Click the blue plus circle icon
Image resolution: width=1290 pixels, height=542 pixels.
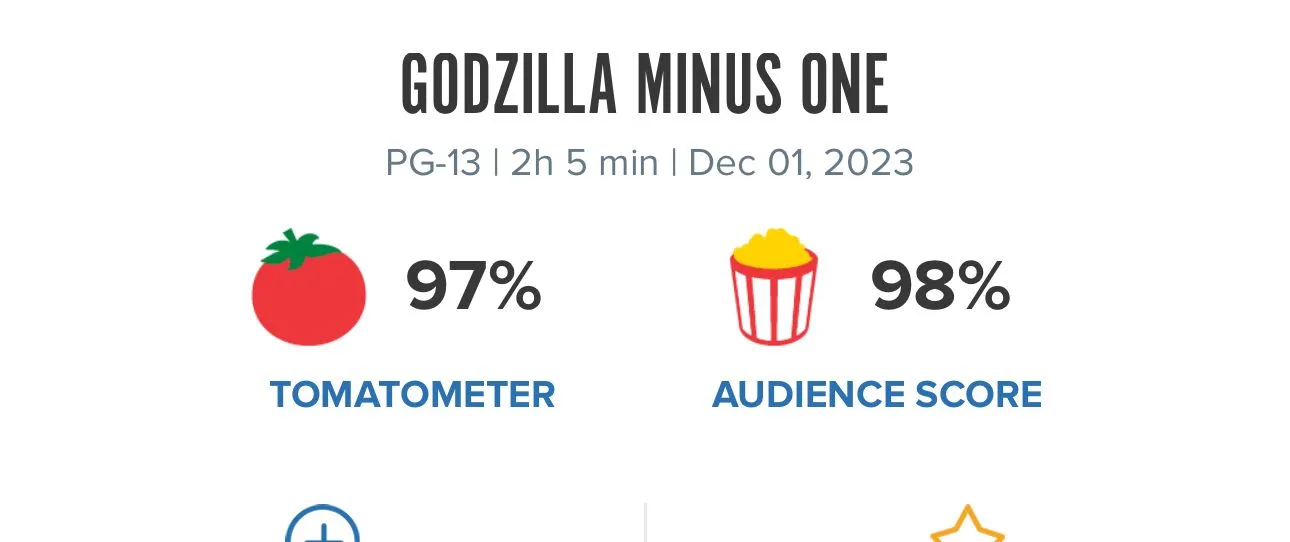(x=322, y=528)
